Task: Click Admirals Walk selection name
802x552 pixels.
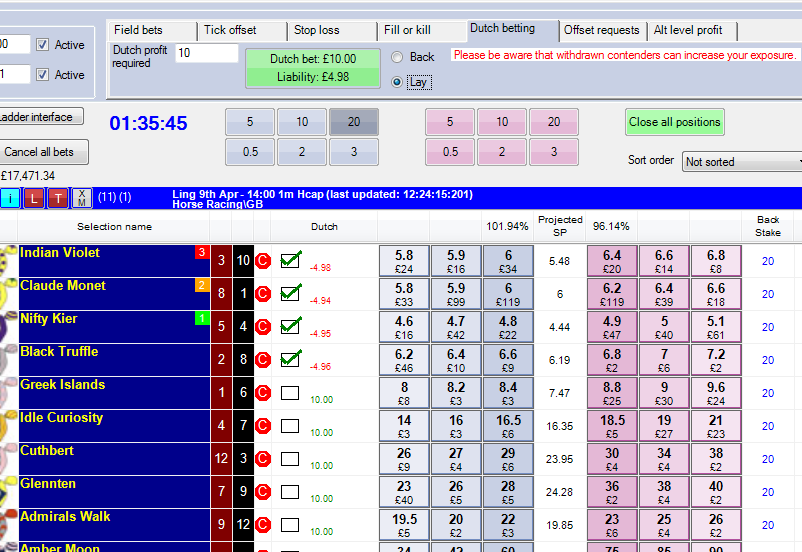Action: 65,517
